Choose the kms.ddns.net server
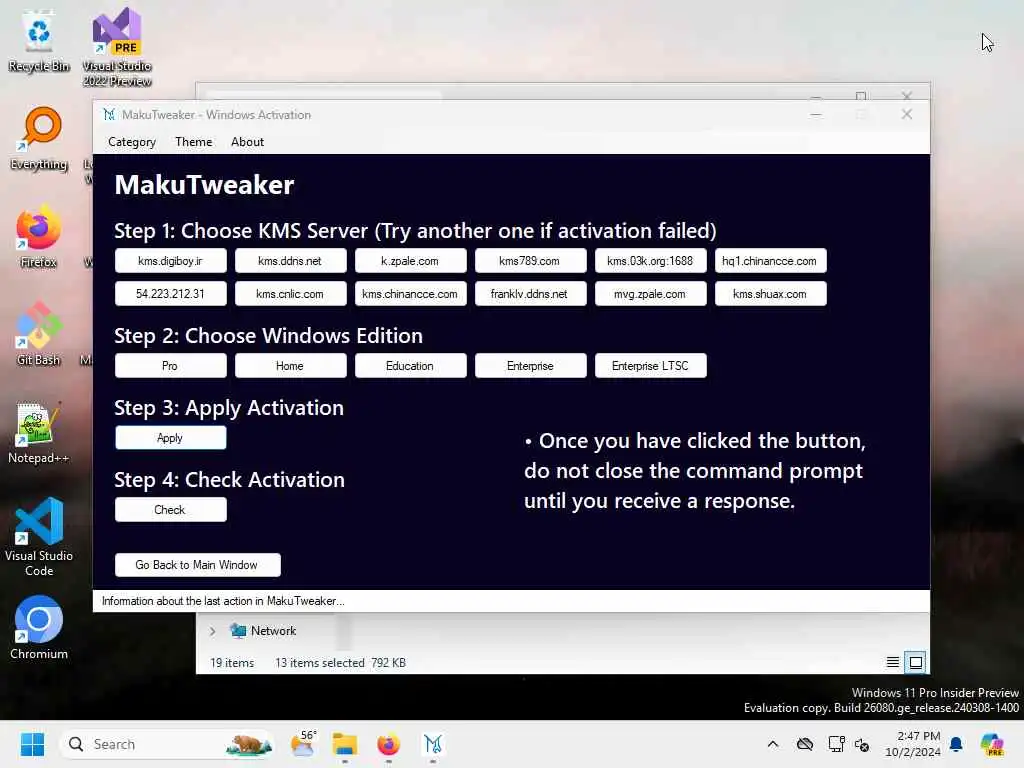The width and height of the screenshot is (1024, 768). (x=290, y=261)
